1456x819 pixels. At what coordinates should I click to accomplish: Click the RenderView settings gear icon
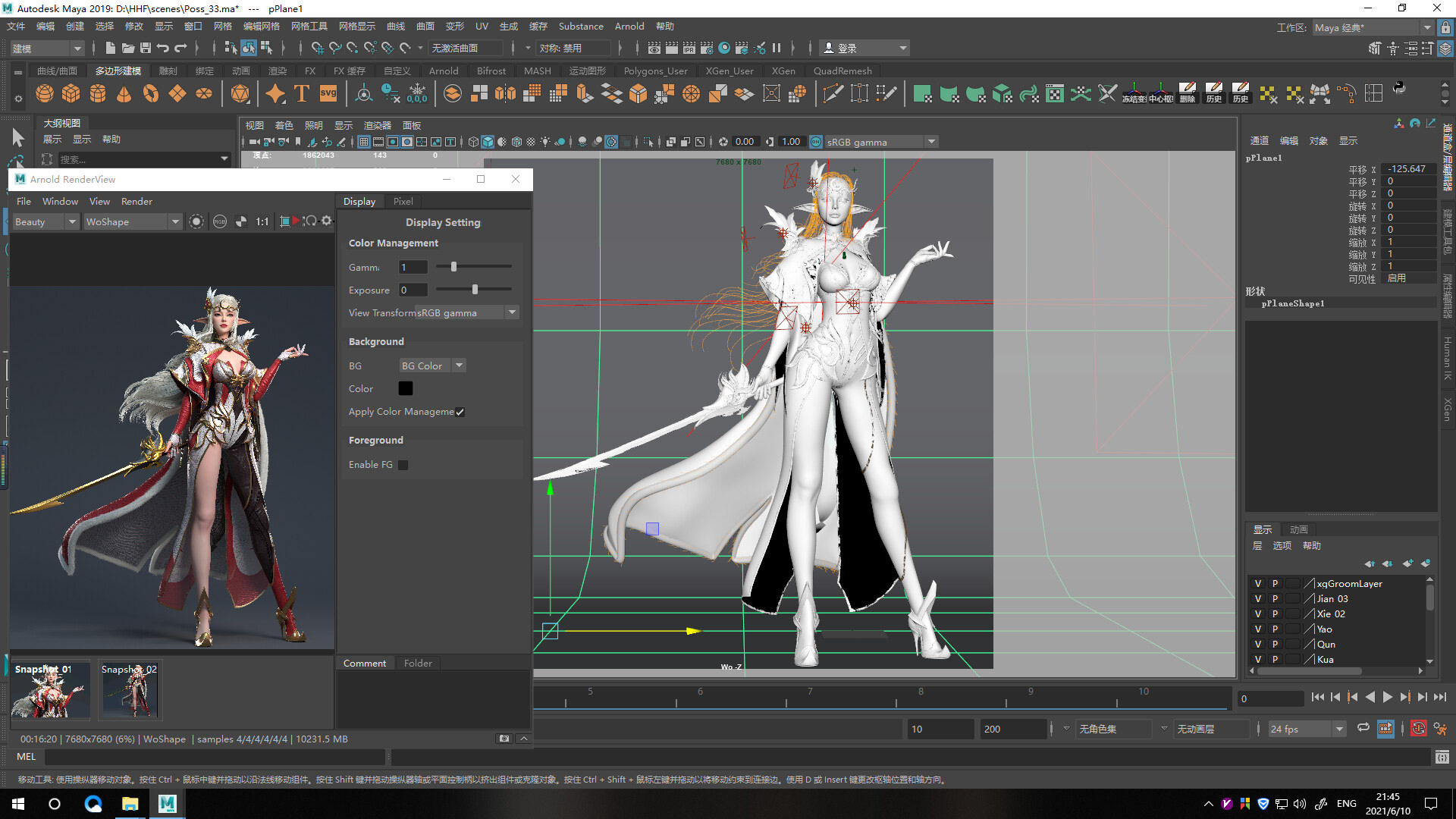click(x=327, y=221)
